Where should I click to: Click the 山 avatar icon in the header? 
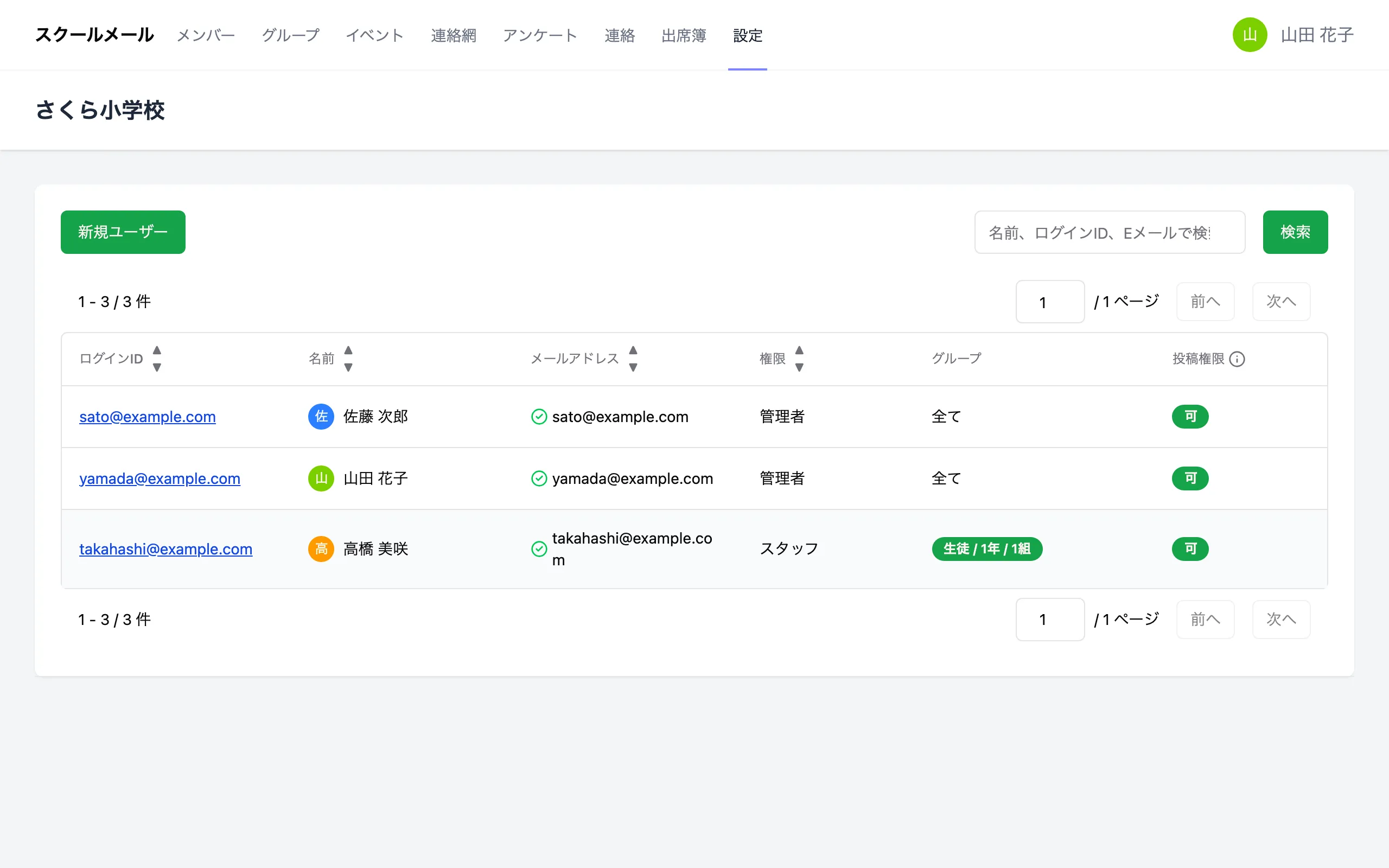1250,35
